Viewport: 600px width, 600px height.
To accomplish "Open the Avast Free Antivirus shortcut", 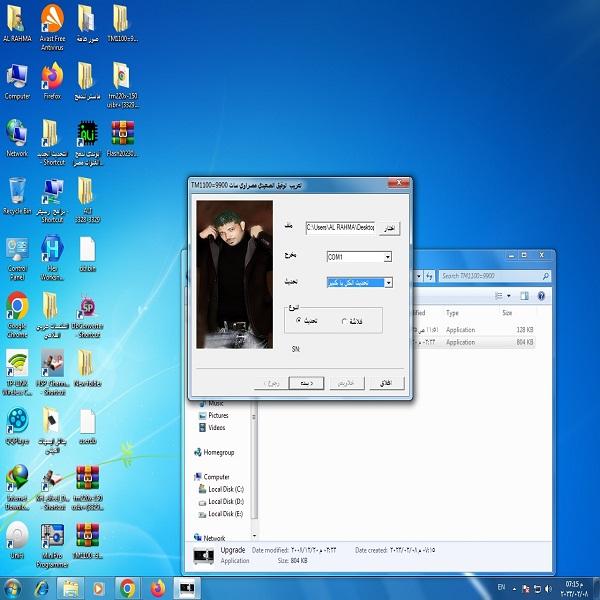I will click(x=52, y=27).
